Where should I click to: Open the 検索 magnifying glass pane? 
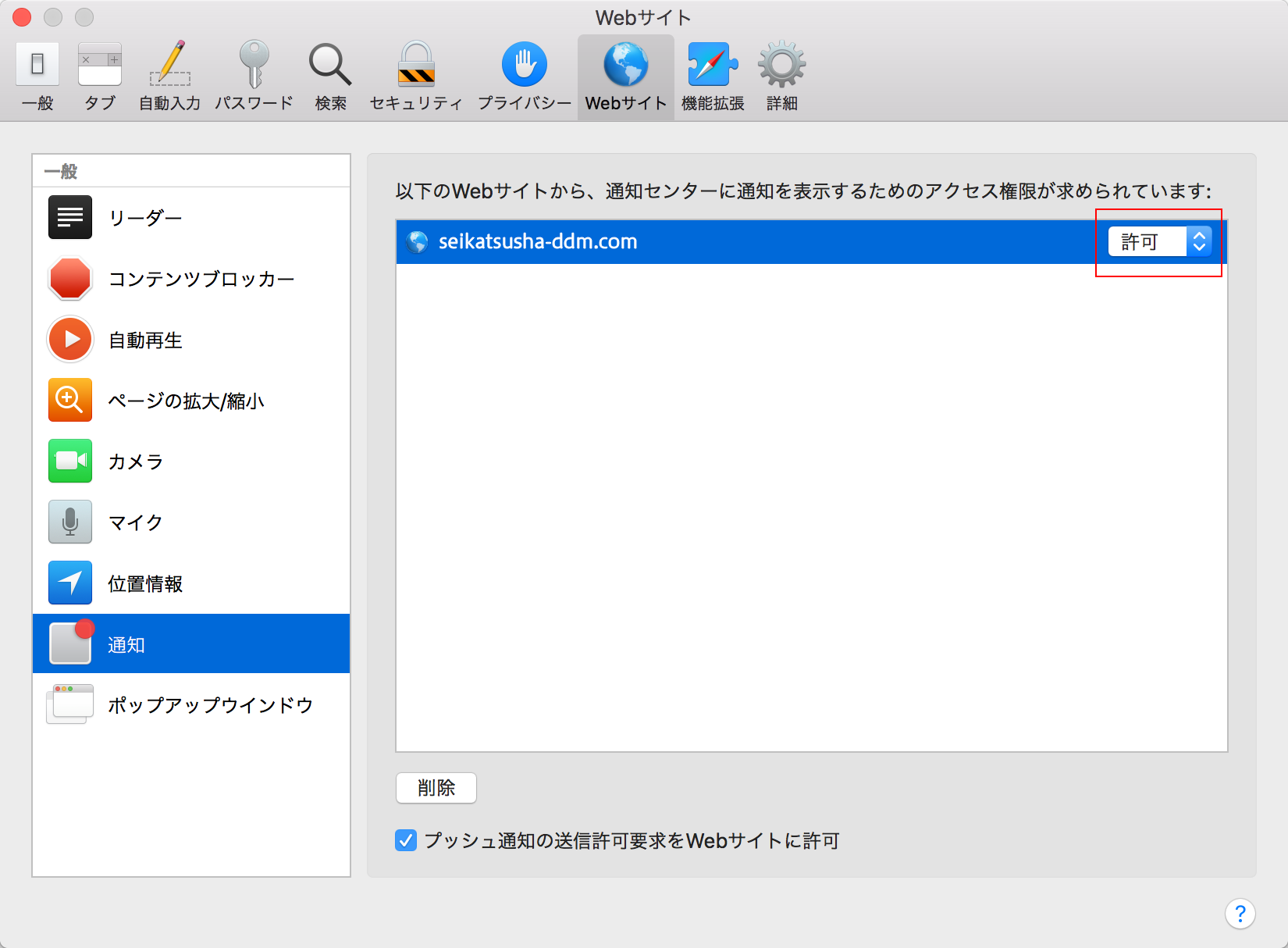331,77
